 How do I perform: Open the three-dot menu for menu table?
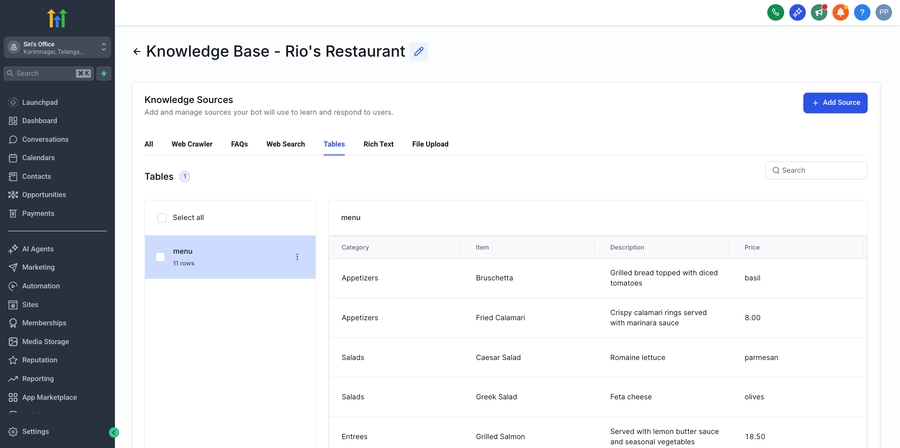(297, 257)
